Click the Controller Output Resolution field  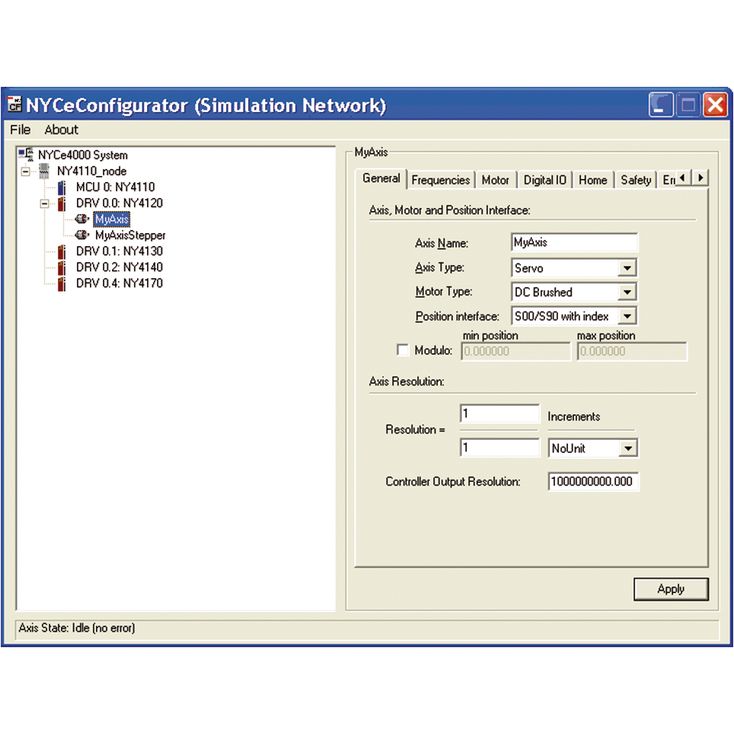pyautogui.click(x=593, y=482)
